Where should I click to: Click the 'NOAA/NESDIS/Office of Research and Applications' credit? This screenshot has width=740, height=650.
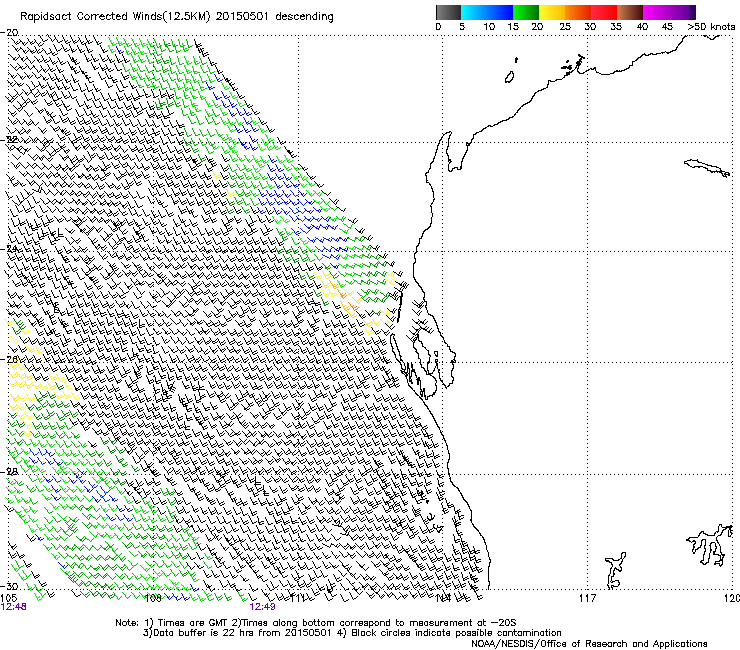[589, 644]
